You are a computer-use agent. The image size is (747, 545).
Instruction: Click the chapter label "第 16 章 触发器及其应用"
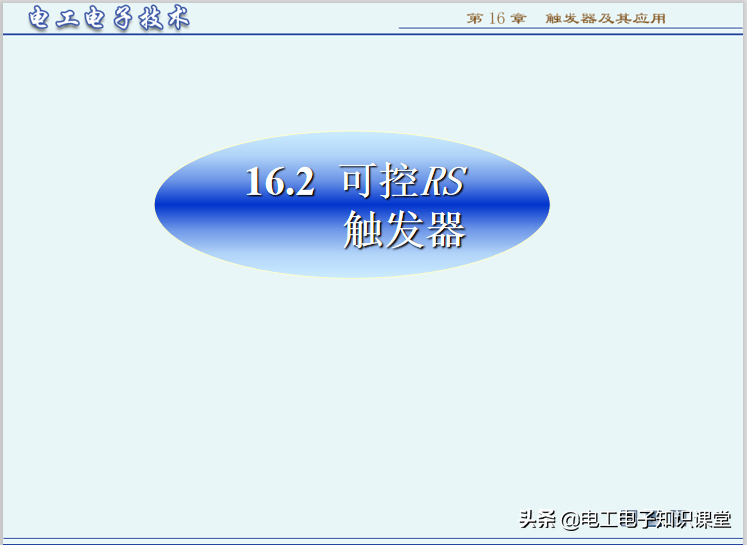[x=566, y=19]
